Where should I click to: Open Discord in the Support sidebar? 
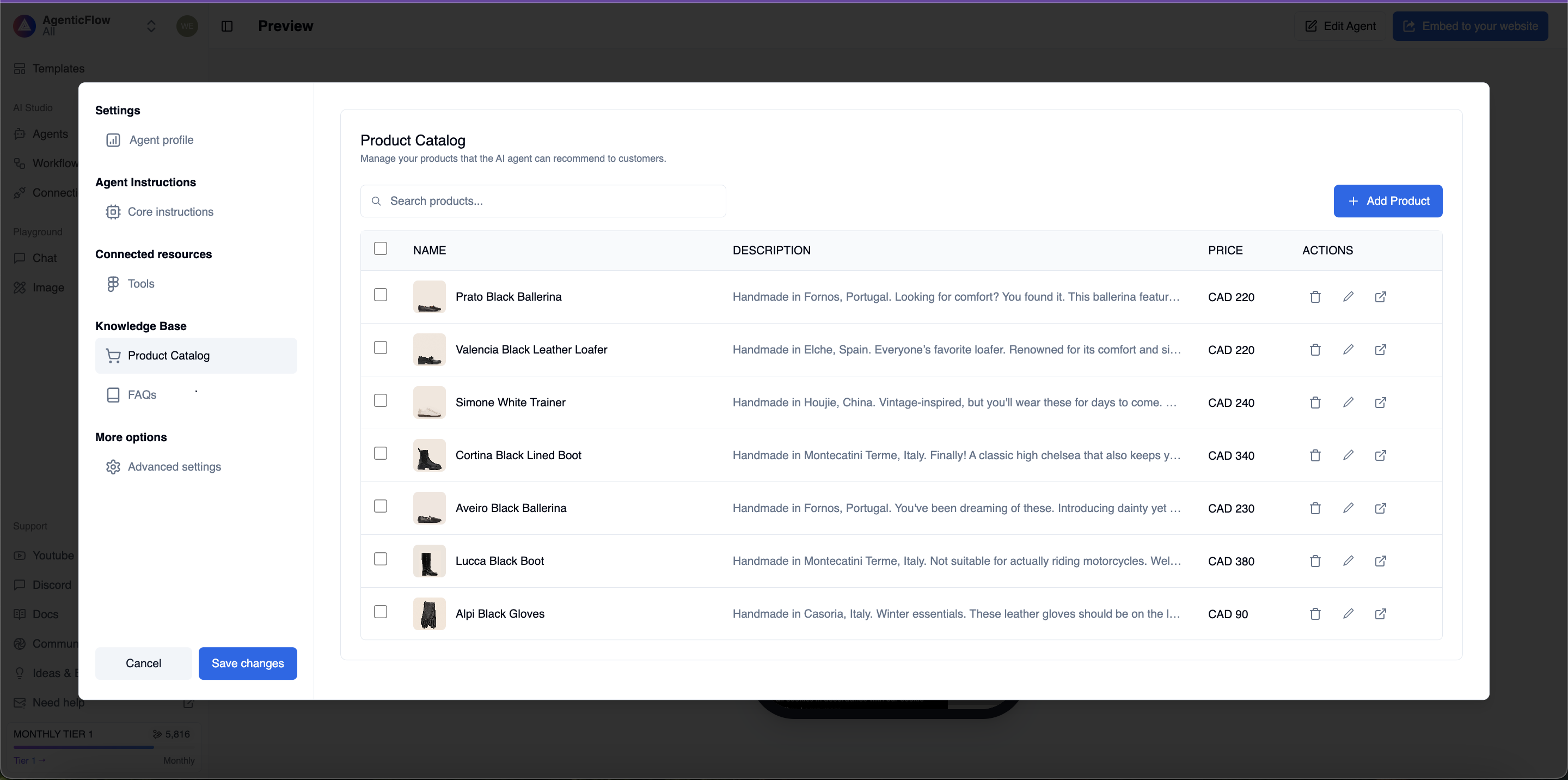point(42,585)
